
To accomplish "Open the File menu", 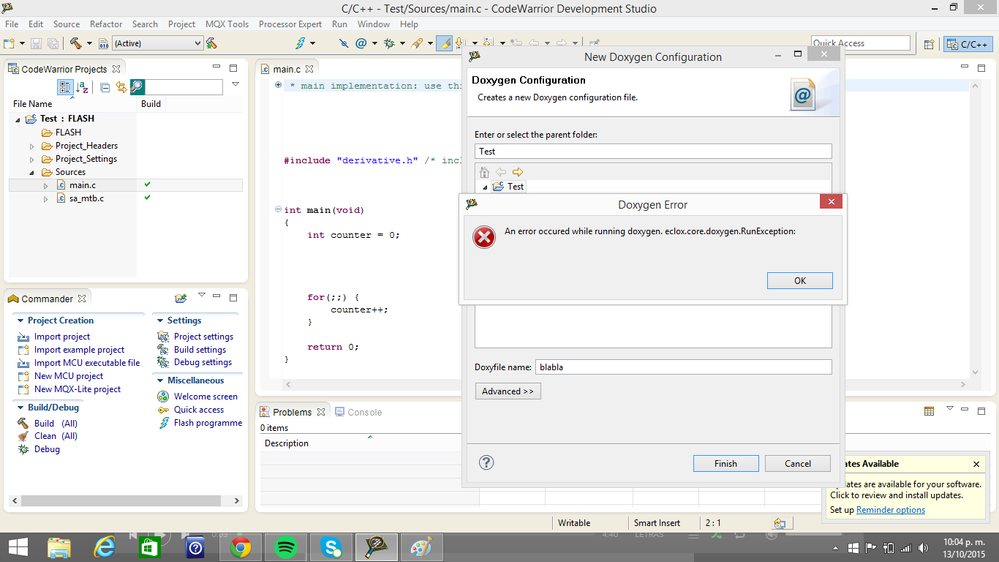I will click(x=11, y=24).
